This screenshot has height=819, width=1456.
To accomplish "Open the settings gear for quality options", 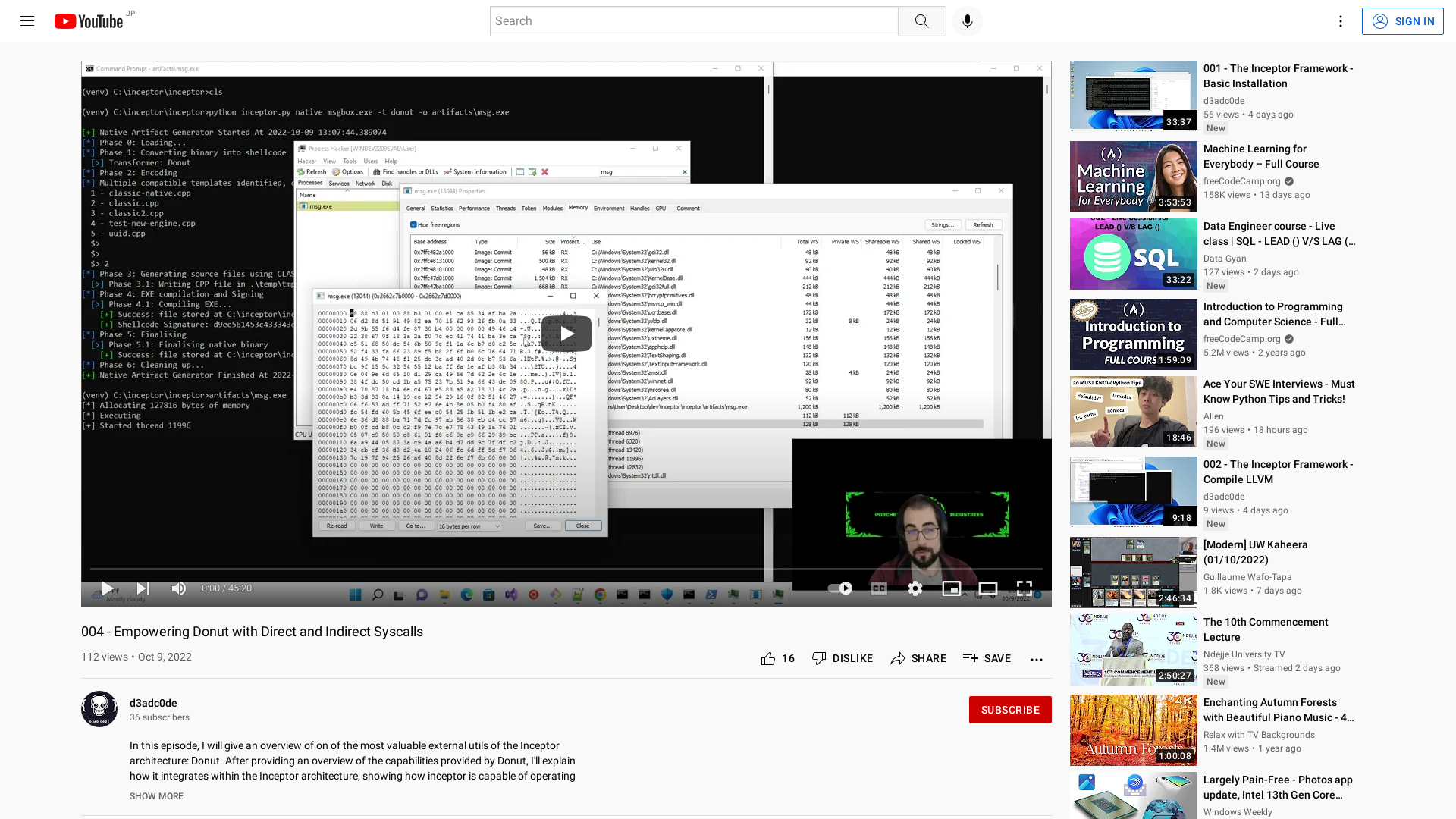I will click(x=915, y=588).
